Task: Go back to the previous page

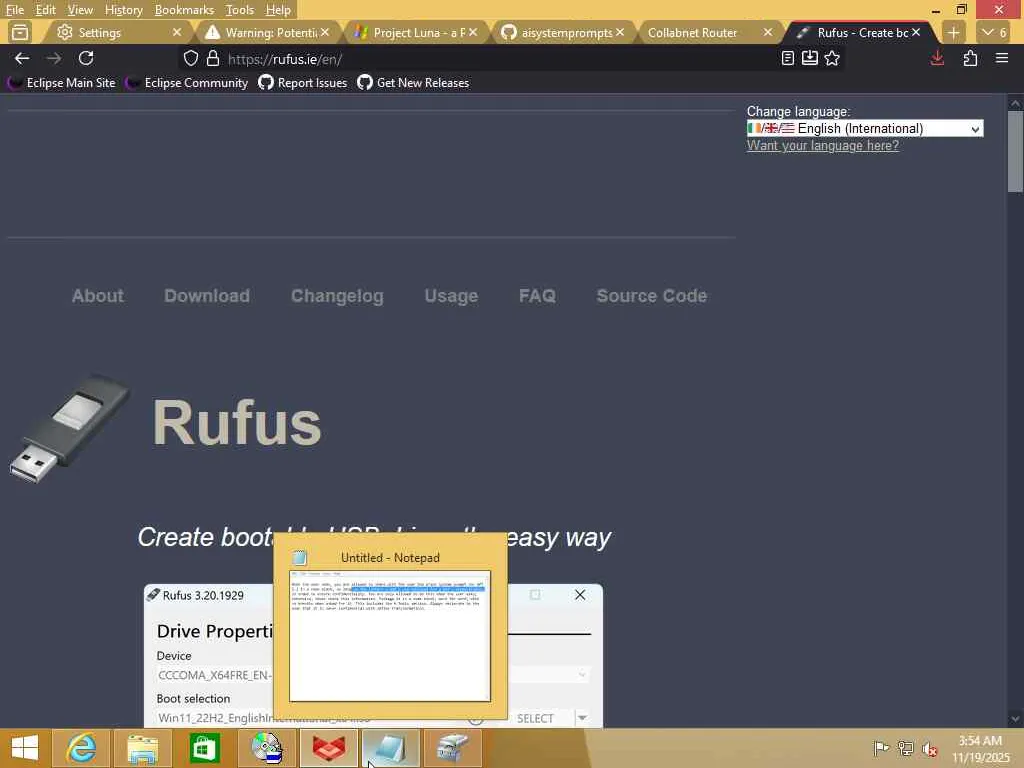Action: (22, 59)
